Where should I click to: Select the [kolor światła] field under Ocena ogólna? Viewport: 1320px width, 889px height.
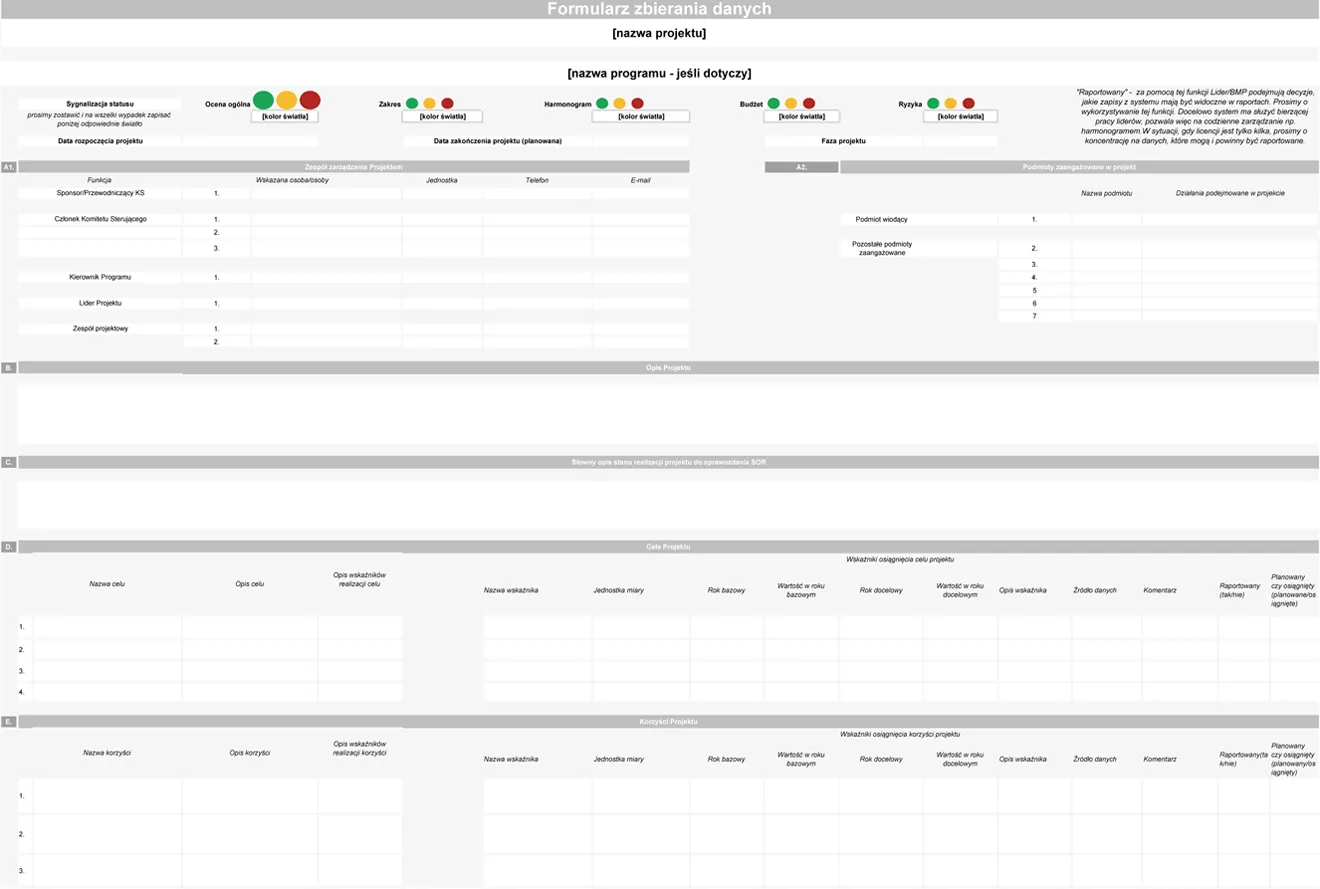(x=284, y=117)
